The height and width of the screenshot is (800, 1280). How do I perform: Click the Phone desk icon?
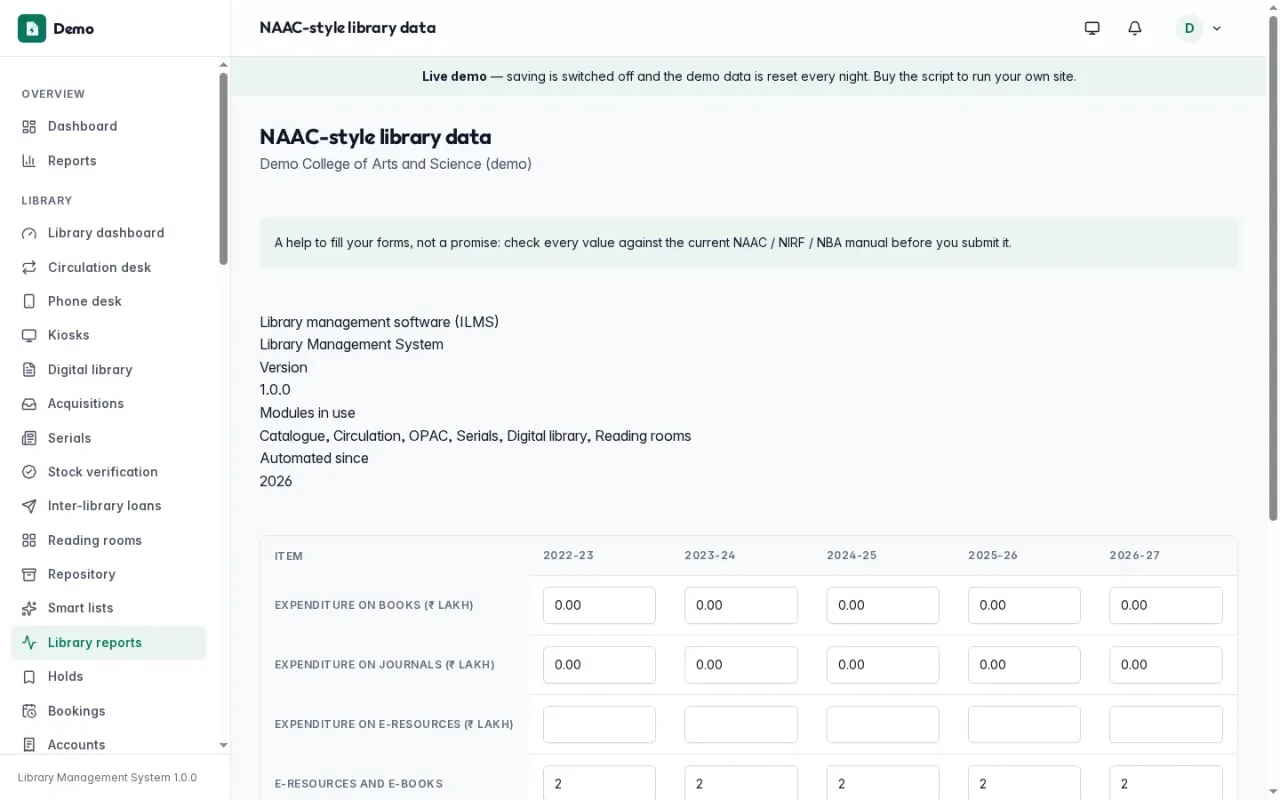(29, 301)
